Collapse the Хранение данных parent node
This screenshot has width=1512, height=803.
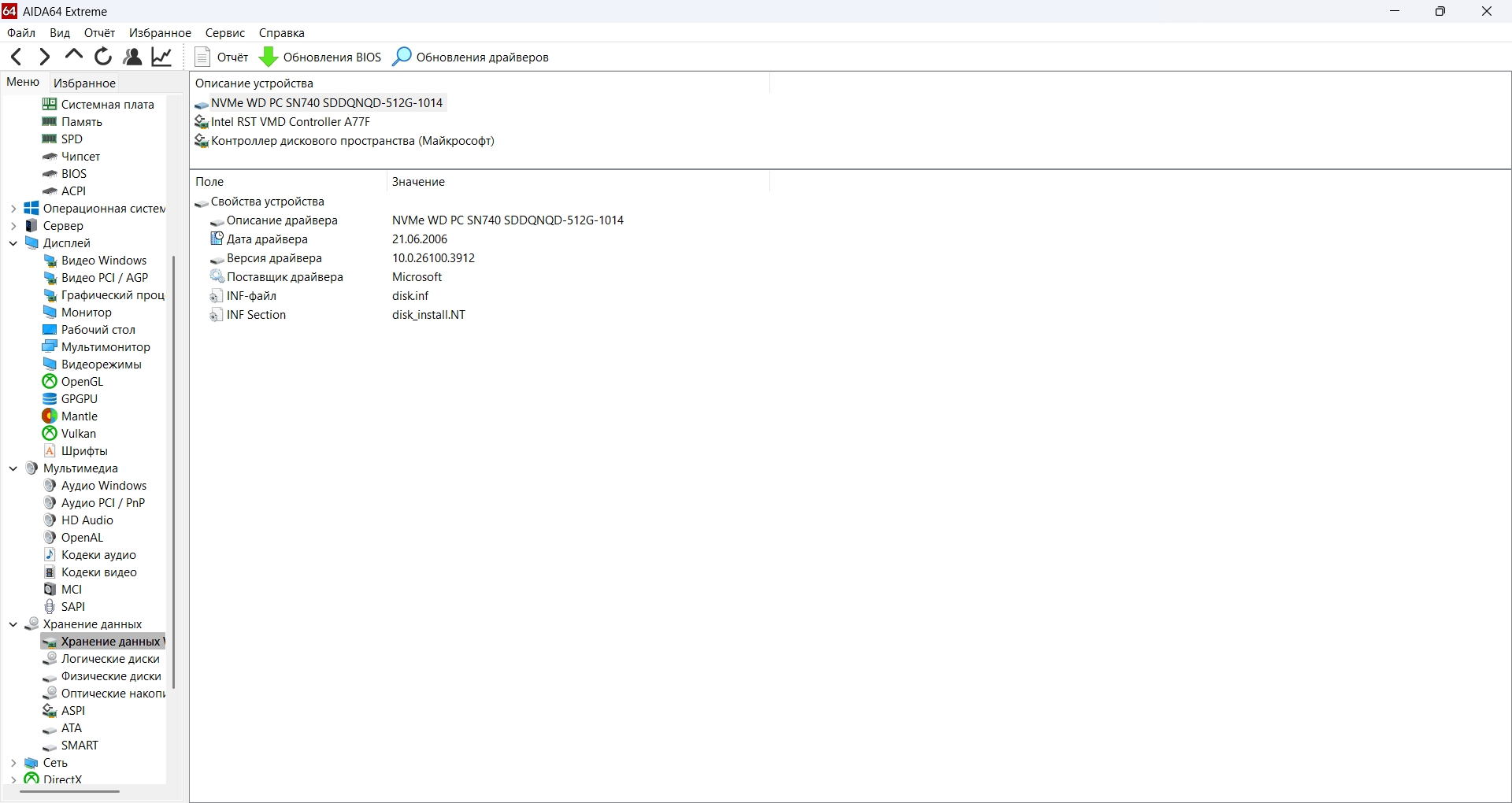pos(13,624)
